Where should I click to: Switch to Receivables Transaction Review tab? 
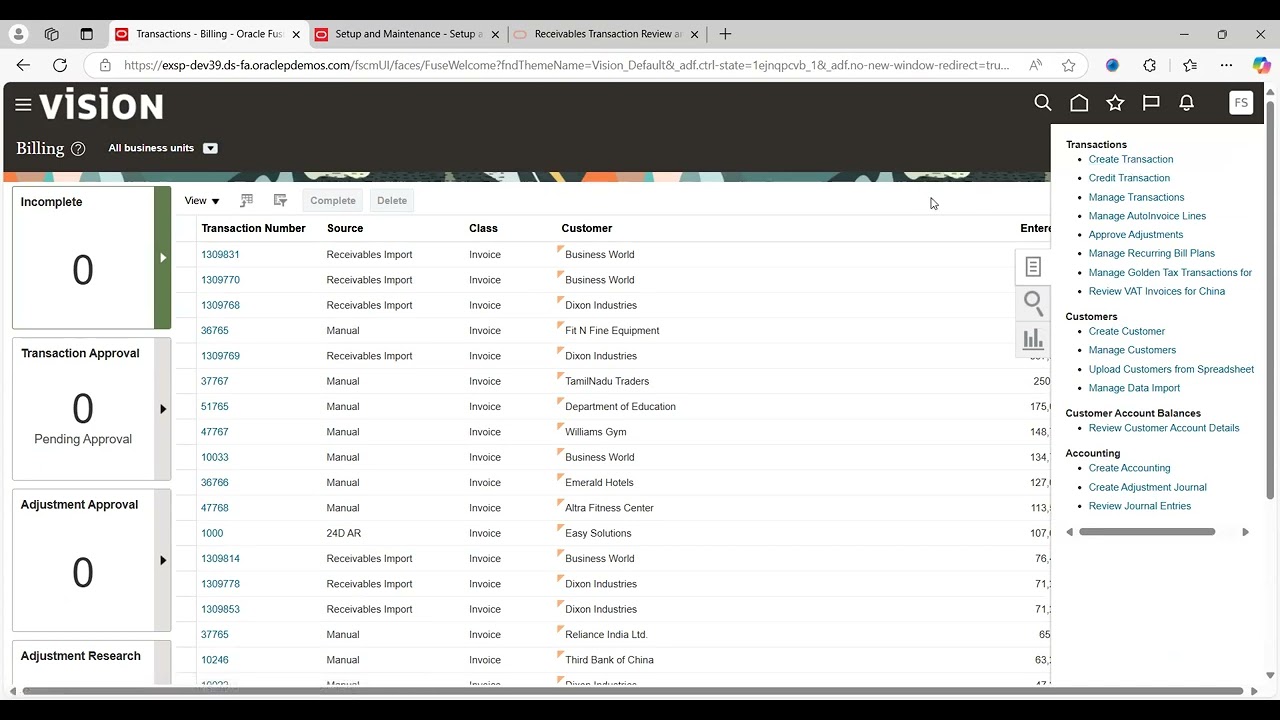(607, 34)
